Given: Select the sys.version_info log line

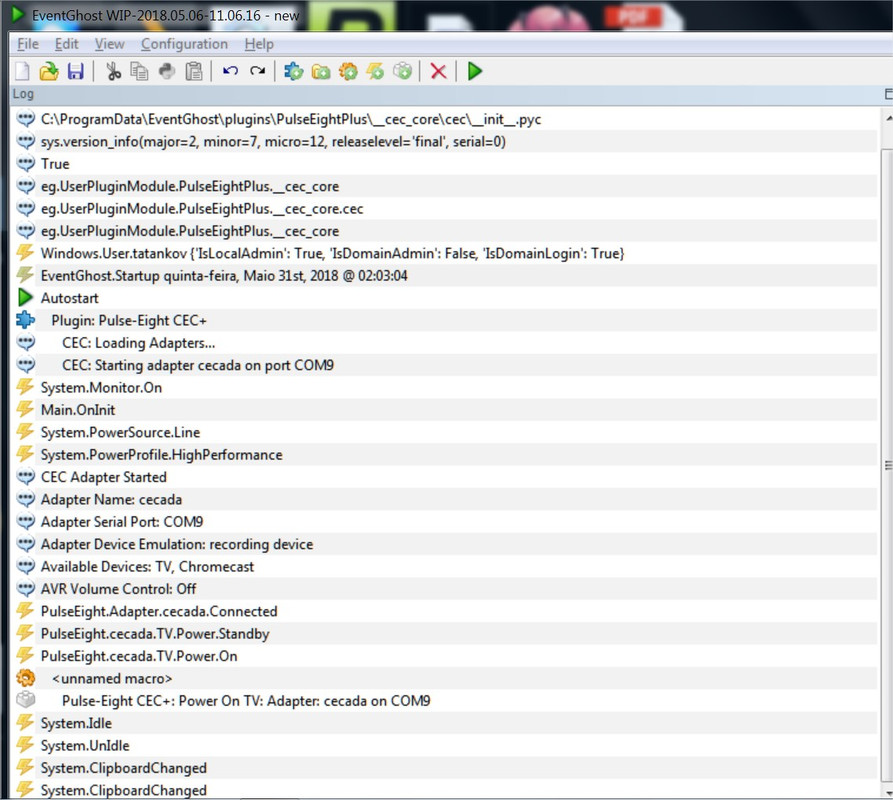Looking at the screenshot, I should (446, 141).
